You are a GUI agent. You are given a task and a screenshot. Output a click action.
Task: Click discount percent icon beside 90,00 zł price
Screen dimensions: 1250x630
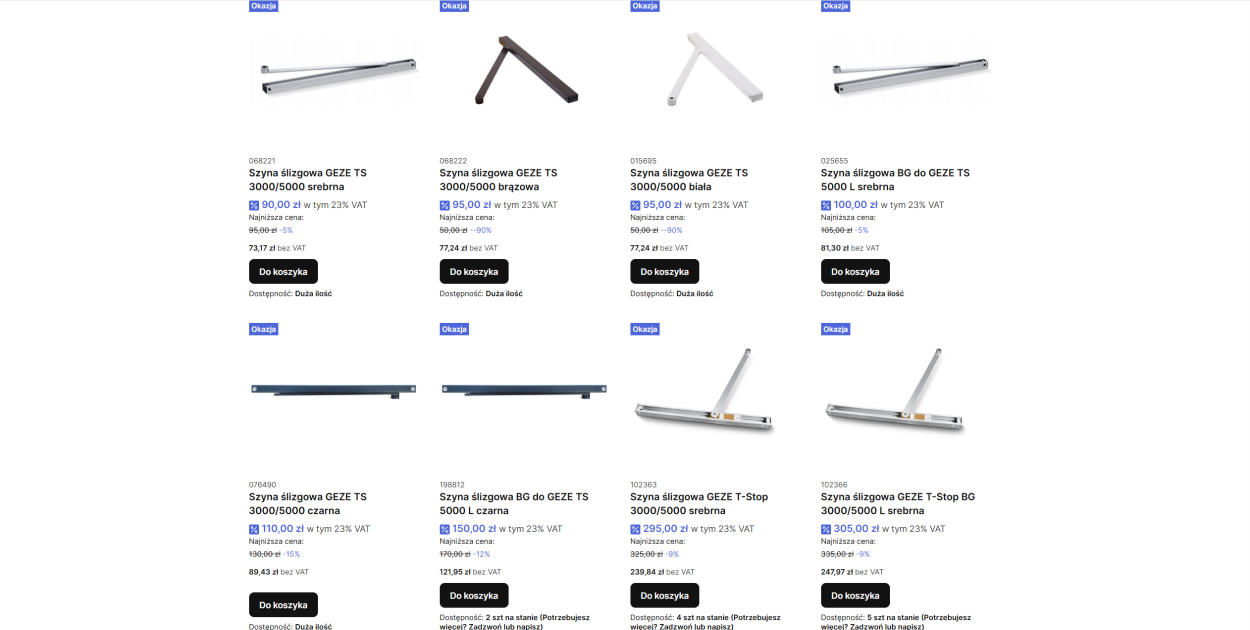(x=254, y=205)
